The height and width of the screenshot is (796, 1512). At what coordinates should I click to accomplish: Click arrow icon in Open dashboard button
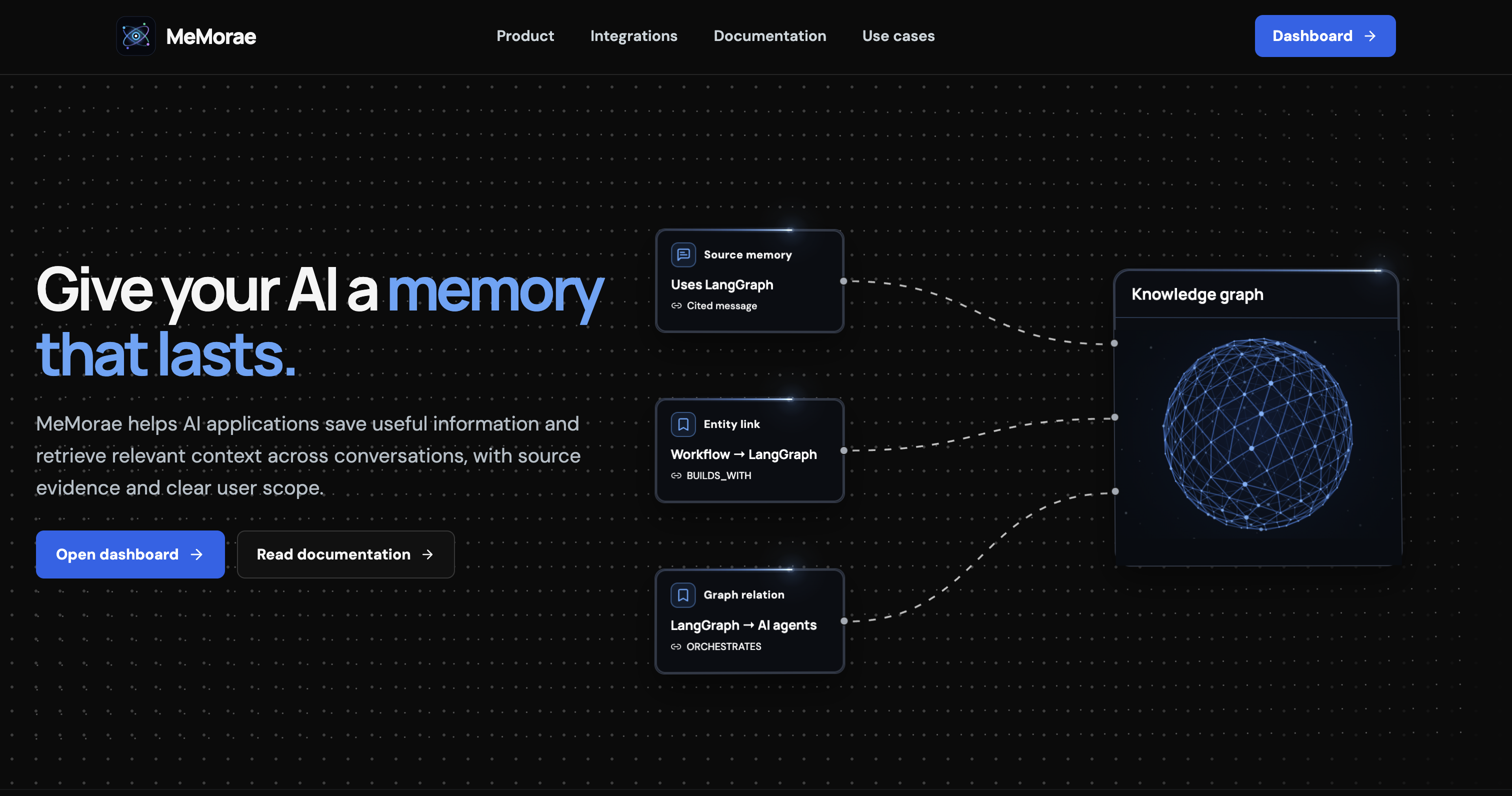[x=196, y=554]
